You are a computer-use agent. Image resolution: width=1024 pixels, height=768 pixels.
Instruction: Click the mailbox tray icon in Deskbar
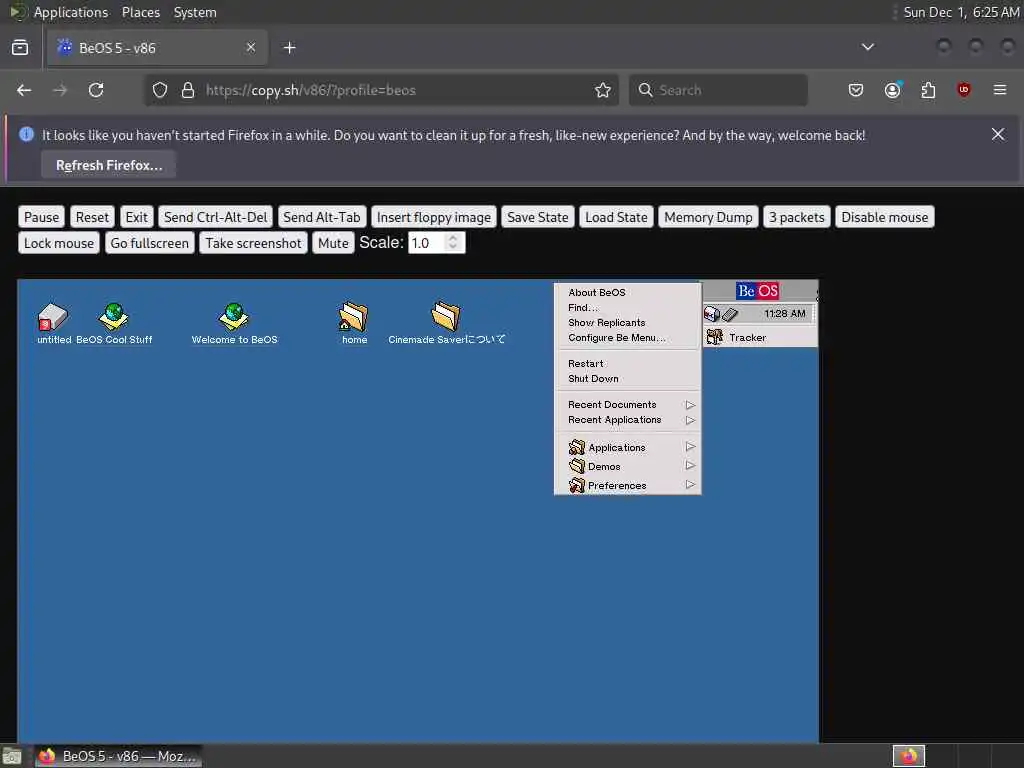tap(711, 314)
